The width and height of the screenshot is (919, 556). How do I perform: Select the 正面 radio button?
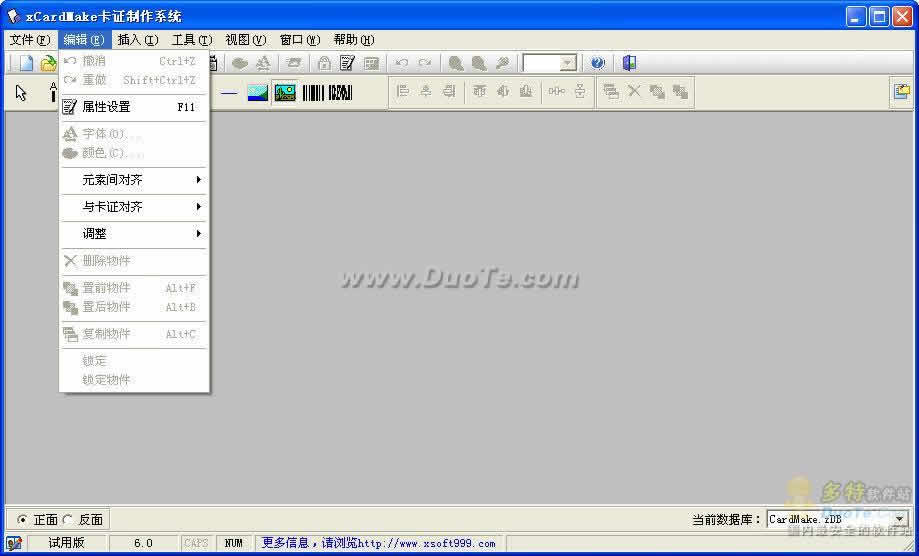22,520
